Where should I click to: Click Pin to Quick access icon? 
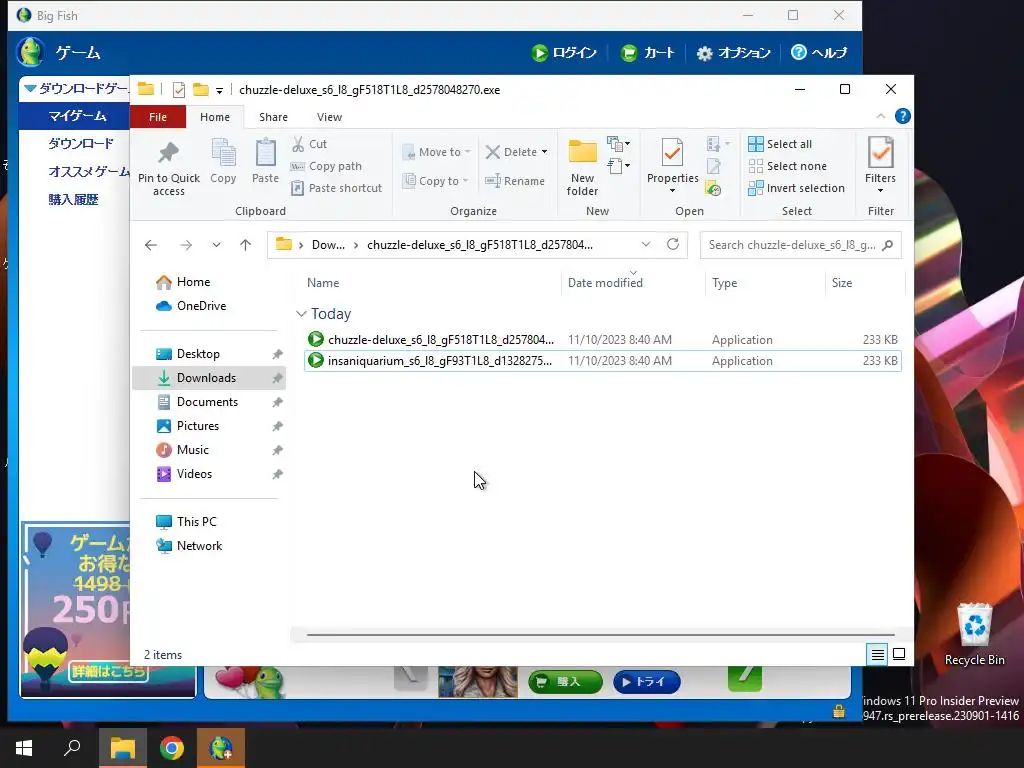[x=168, y=152]
